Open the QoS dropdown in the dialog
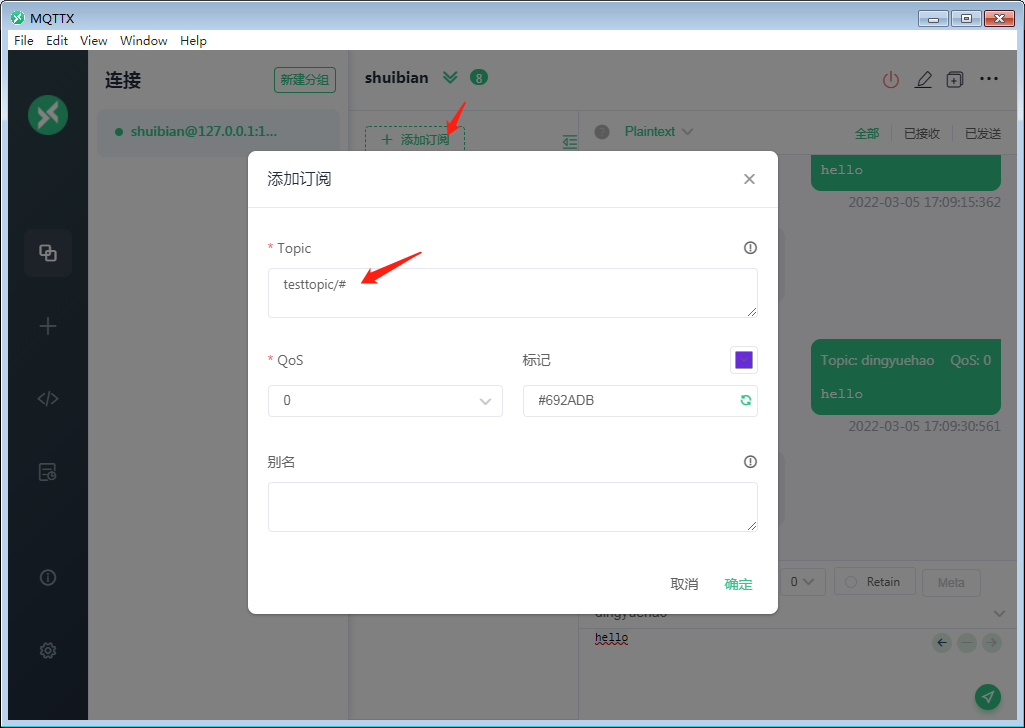The width and height of the screenshot is (1025, 728). click(x=385, y=401)
